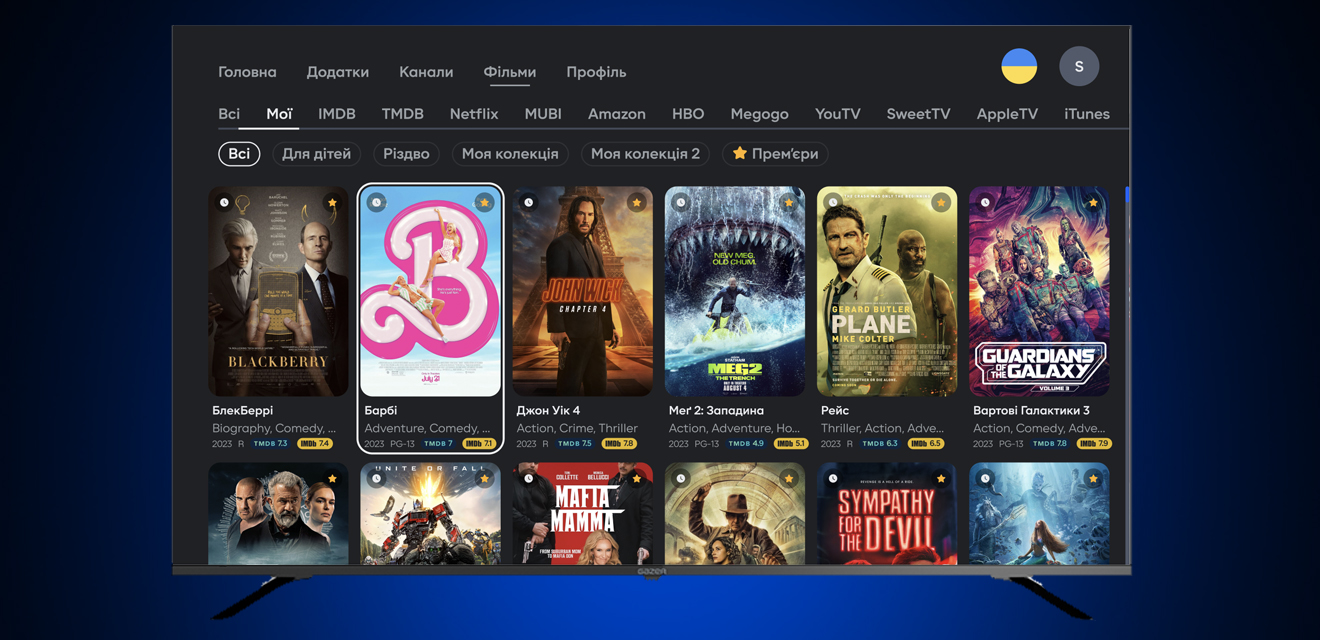Click the clock icon on the Plane poster
The image size is (1320, 640).
click(x=833, y=203)
